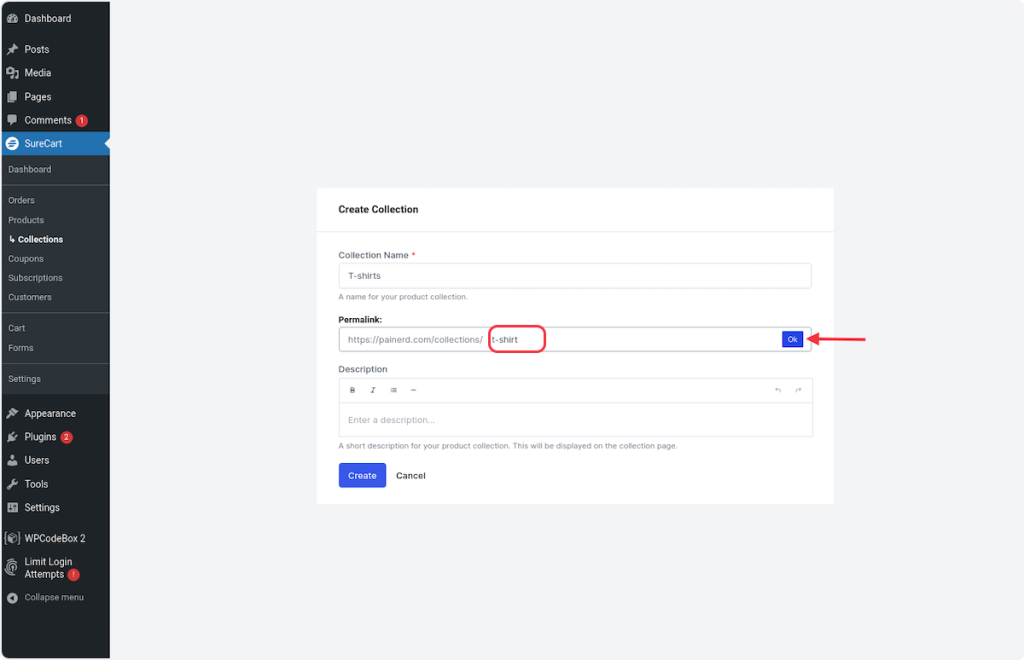Open the Plugins admin menu
This screenshot has height=660, width=1024.
(x=40, y=437)
